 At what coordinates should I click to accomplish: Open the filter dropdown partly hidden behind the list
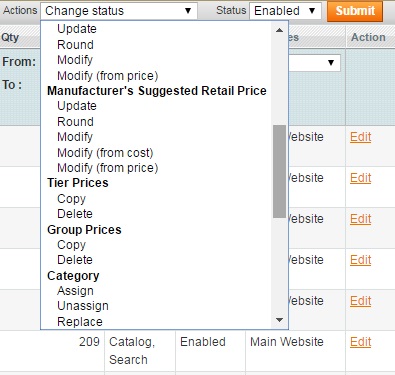pyautogui.click(x=314, y=63)
